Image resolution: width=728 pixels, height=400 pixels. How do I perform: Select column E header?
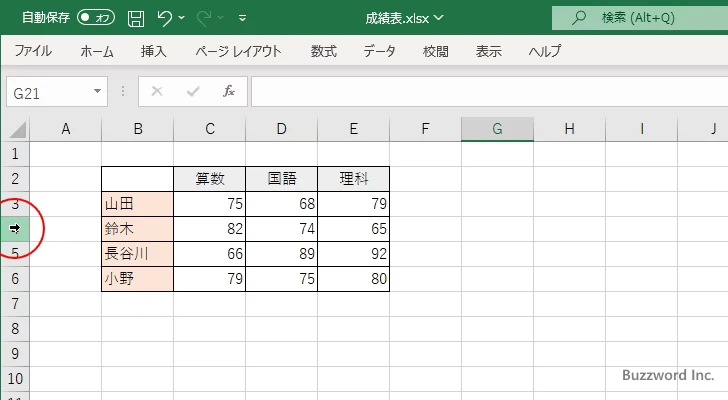click(353, 129)
